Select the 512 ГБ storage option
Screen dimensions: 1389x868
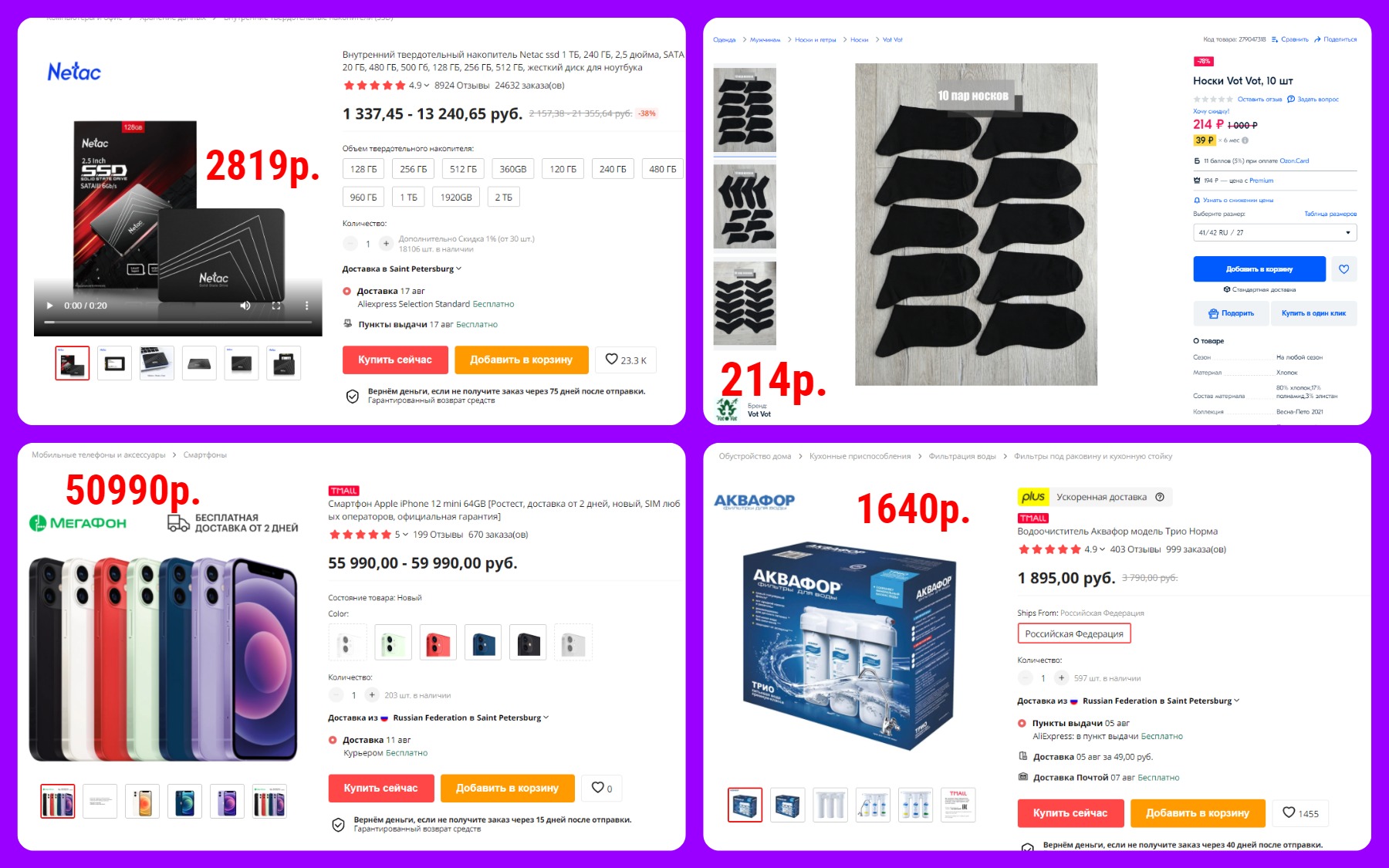pyautogui.click(x=463, y=169)
